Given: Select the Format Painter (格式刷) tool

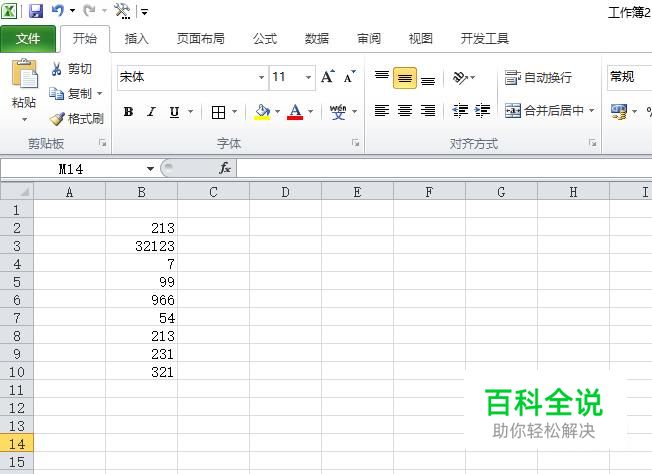Looking at the screenshot, I should click(x=77, y=118).
